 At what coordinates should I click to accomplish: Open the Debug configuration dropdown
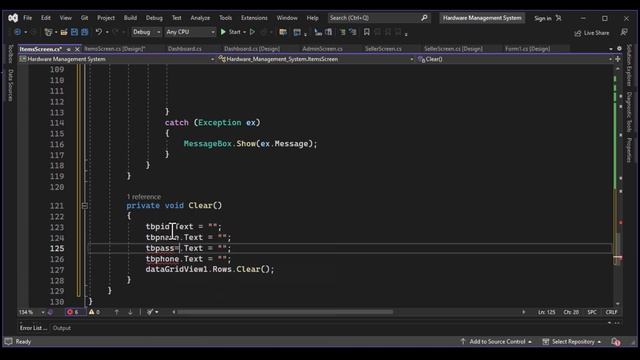tap(146, 32)
